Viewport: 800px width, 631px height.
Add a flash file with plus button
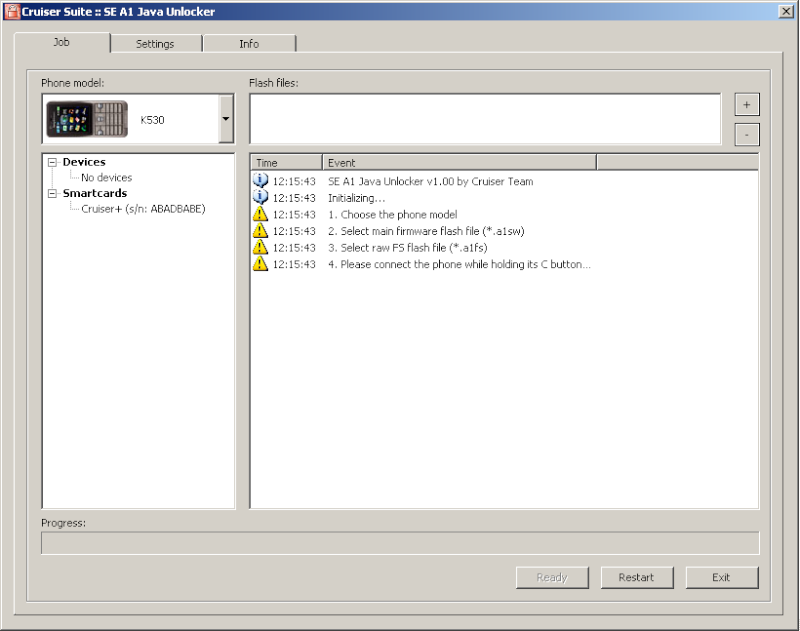pyautogui.click(x=746, y=105)
